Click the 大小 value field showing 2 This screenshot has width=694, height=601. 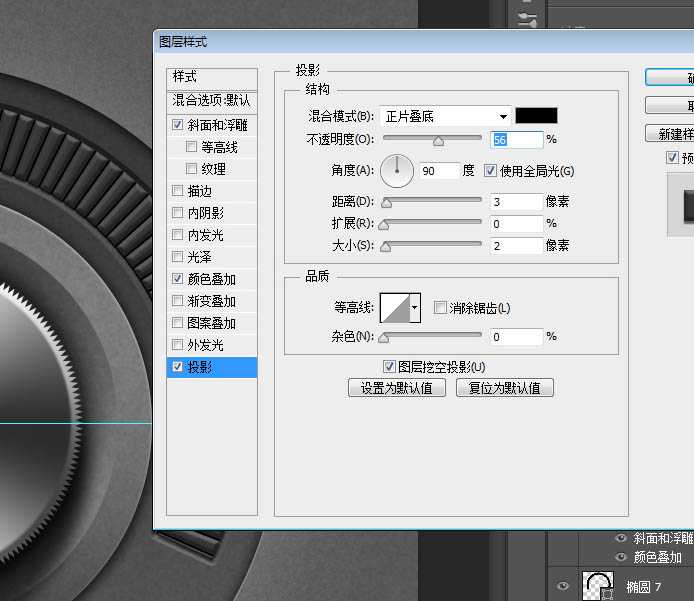pyautogui.click(x=516, y=246)
